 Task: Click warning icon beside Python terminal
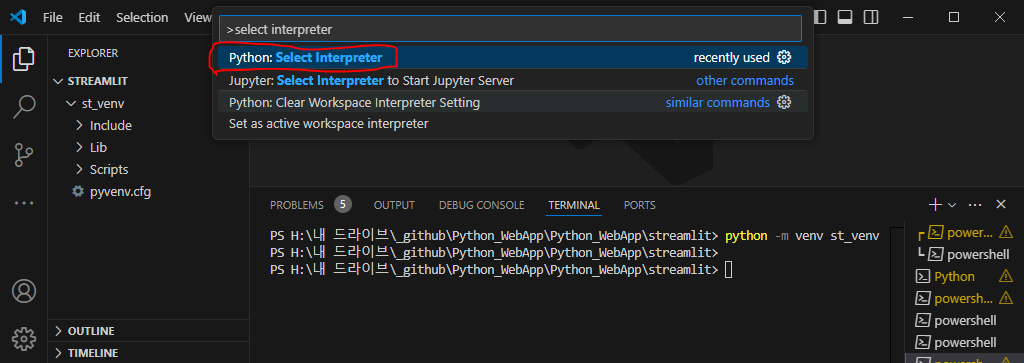tap(1006, 276)
